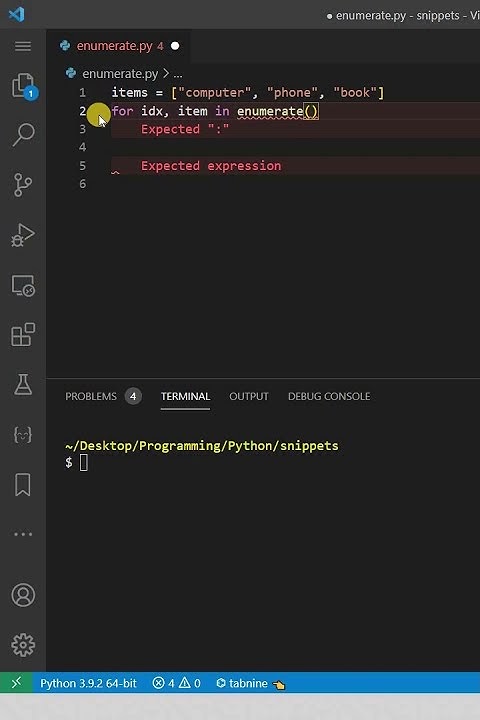Switch to the DEBUG CONSOLE tab
The image size is (480, 720).
point(329,396)
